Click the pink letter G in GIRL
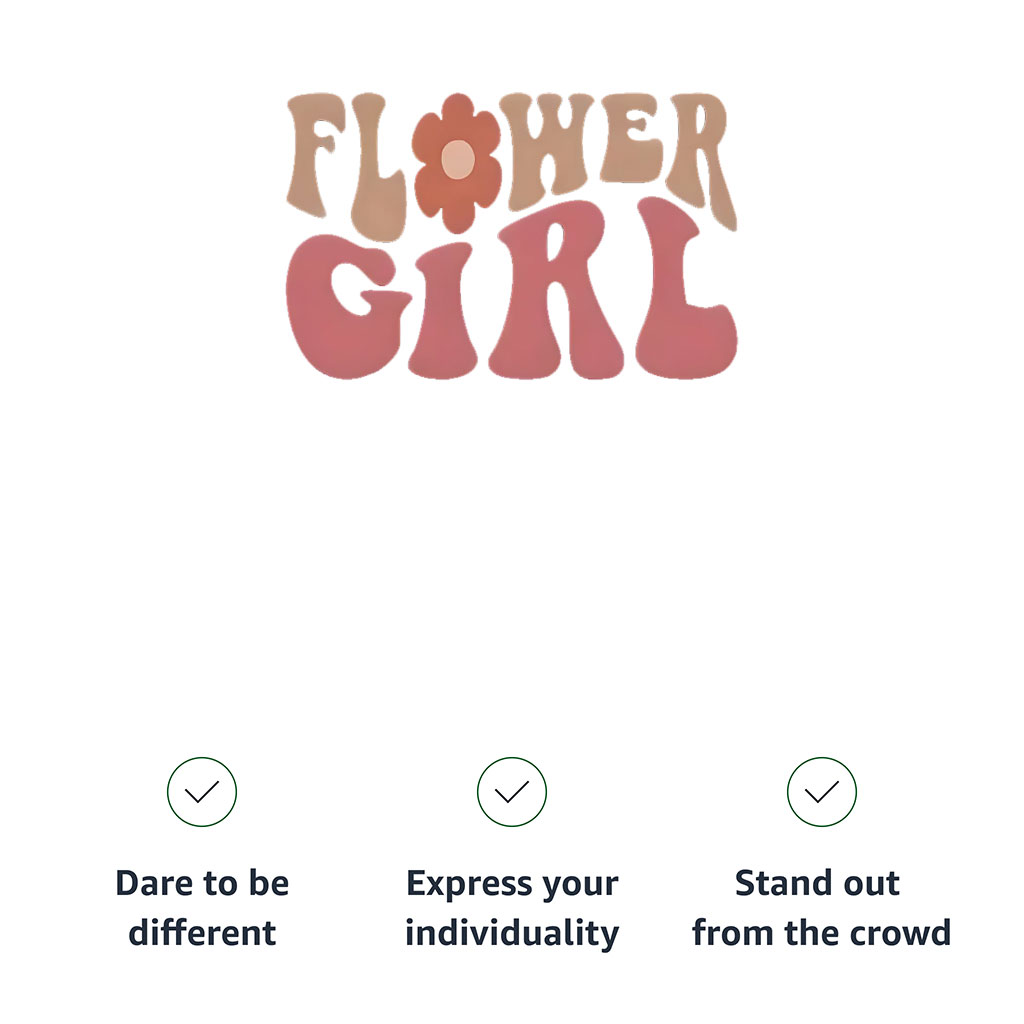The image size is (1024, 1024). (x=347, y=306)
